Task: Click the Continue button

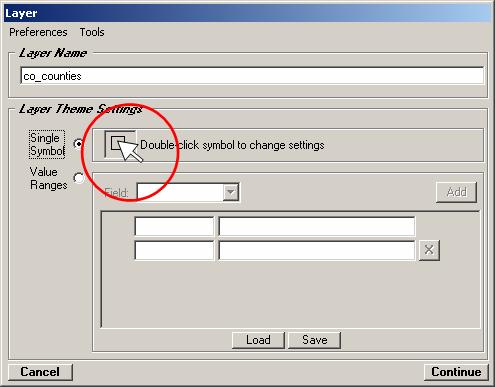Action: click(456, 372)
